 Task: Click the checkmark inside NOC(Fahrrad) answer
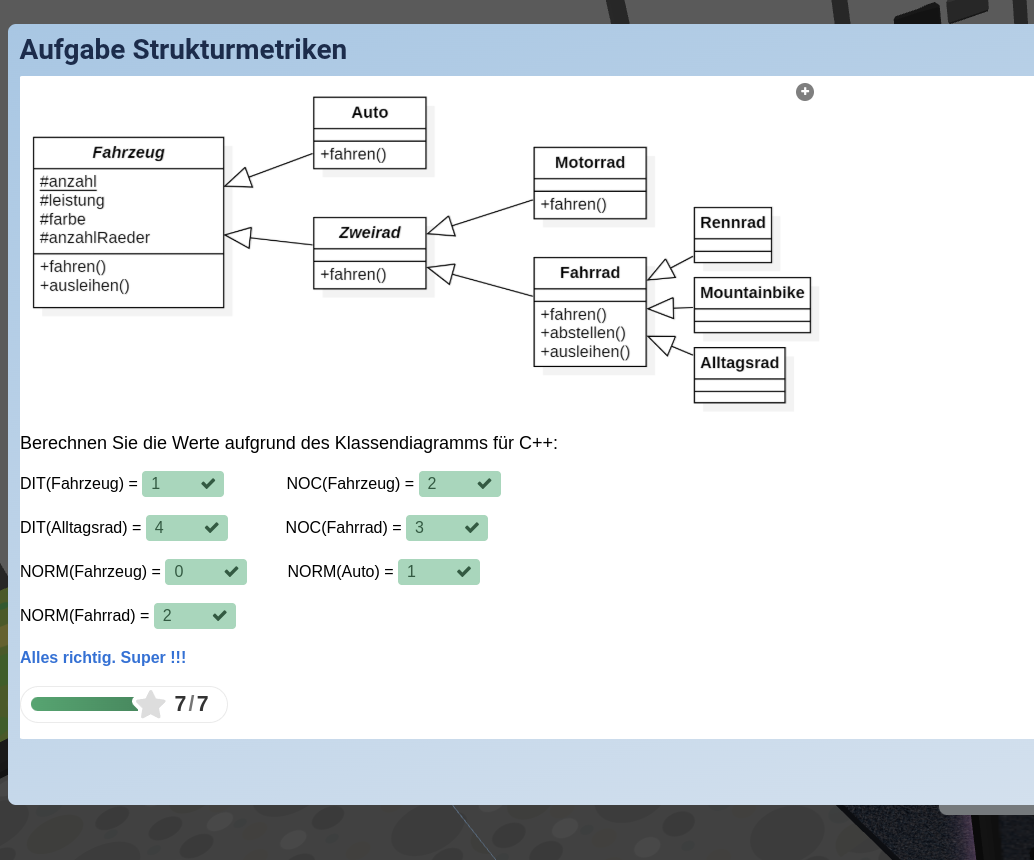[472, 527]
